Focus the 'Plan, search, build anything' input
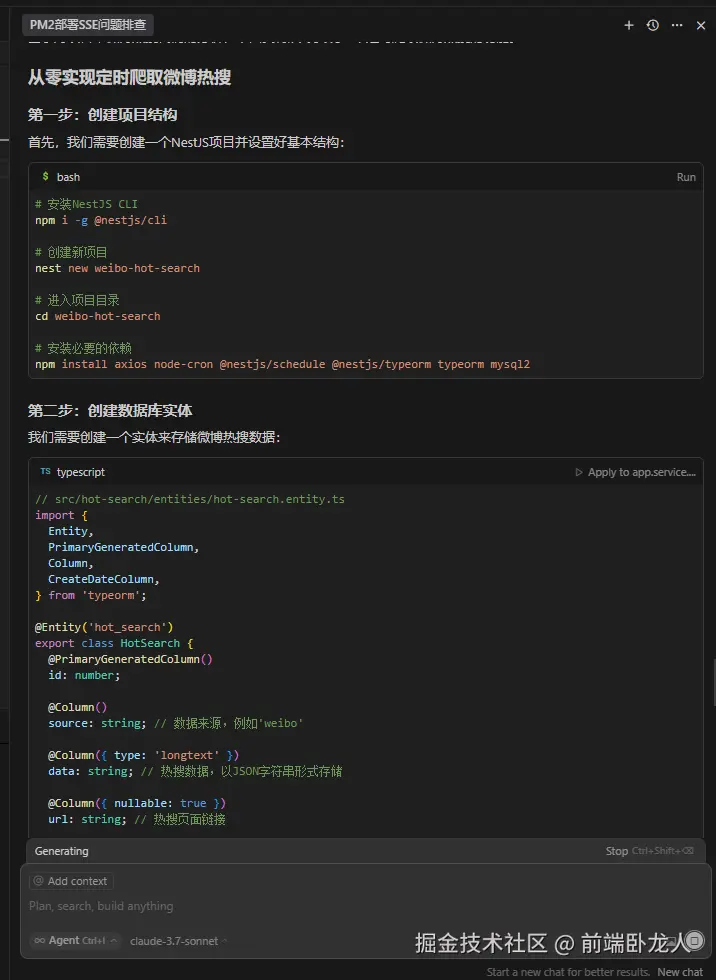Image resolution: width=716 pixels, height=980 pixels. tap(300, 906)
